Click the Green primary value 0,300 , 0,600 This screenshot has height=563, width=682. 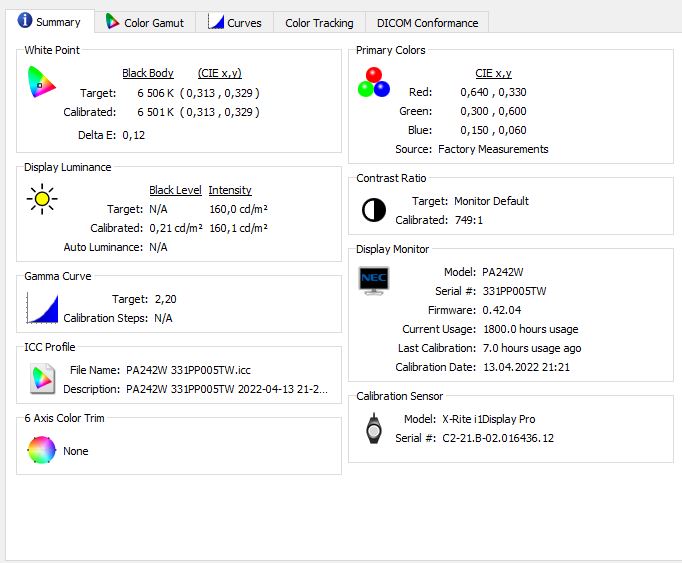pyautogui.click(x=493, y=111)
